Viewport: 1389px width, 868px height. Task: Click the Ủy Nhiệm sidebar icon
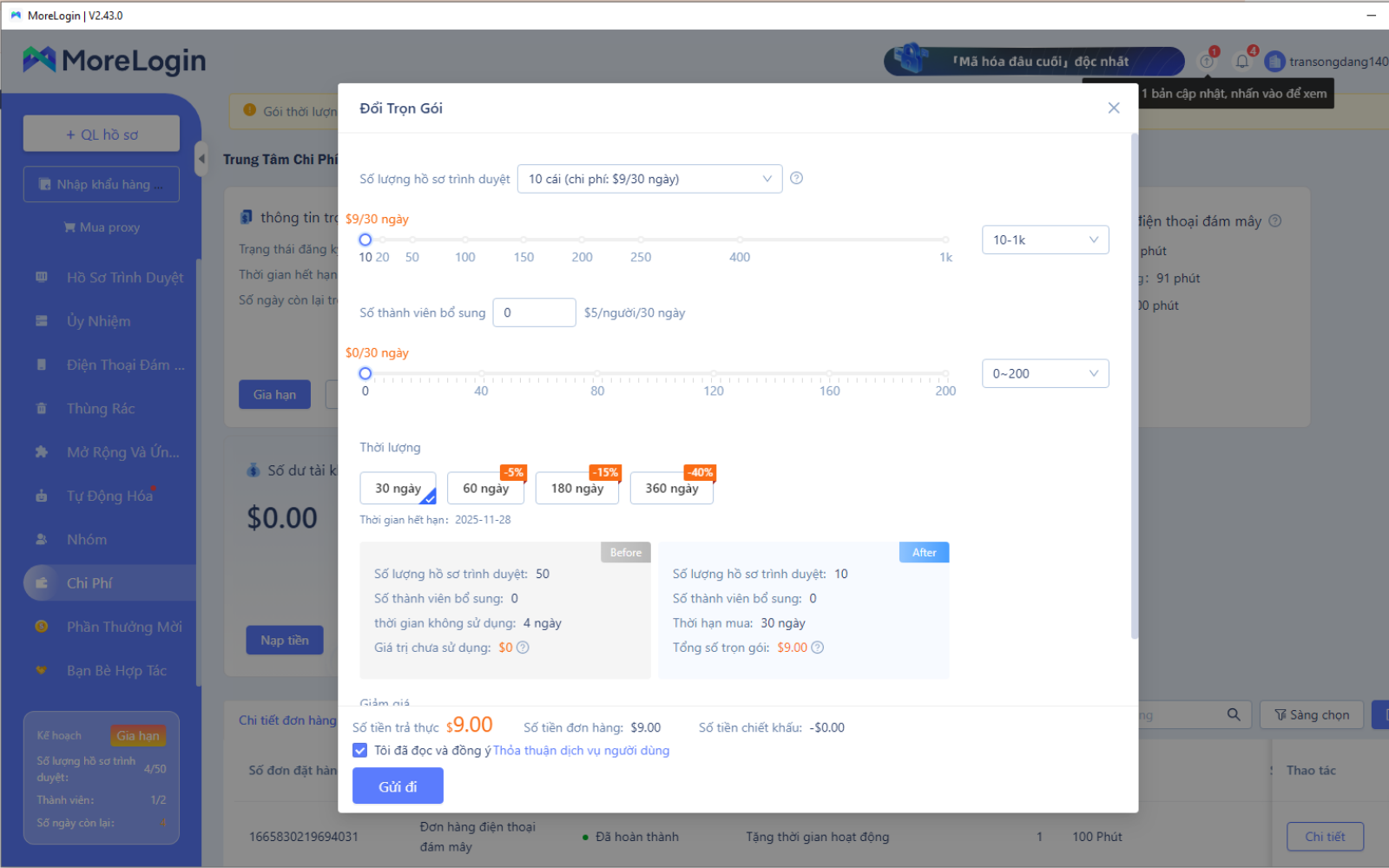coord(41,321)
